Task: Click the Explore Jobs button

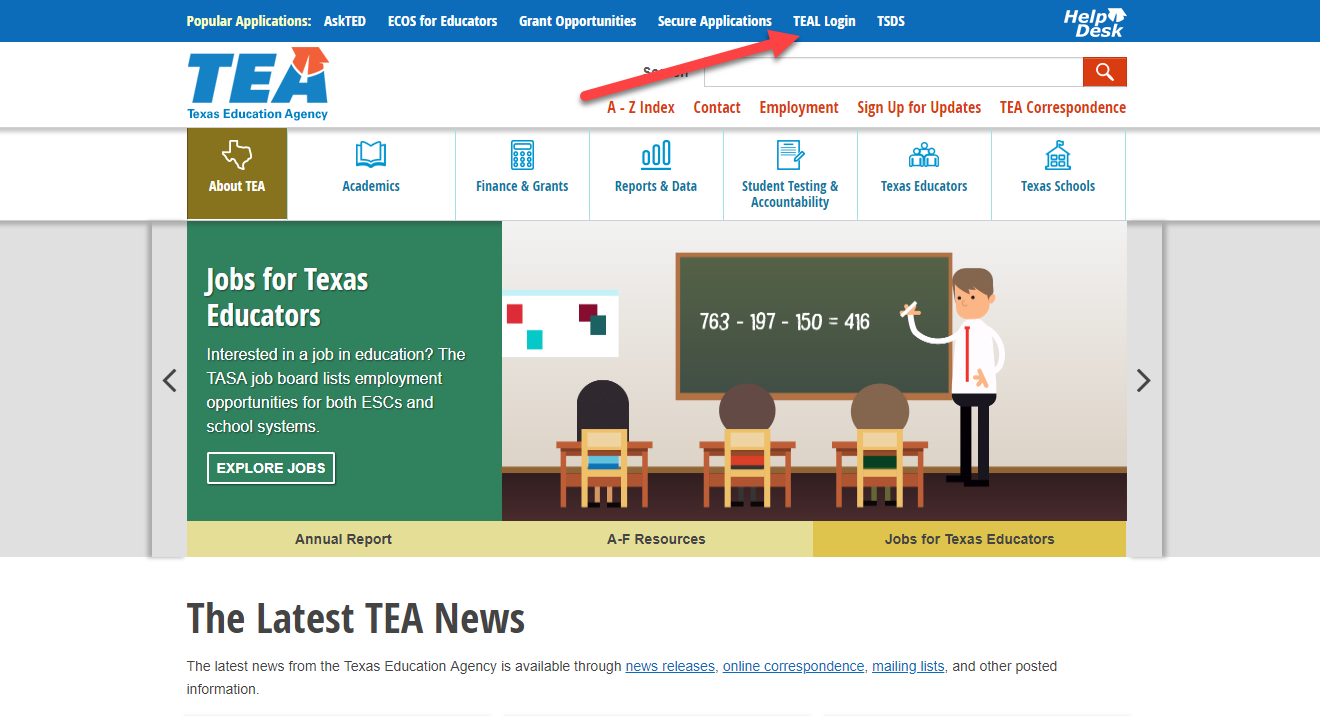Action: tap(270, 467)
